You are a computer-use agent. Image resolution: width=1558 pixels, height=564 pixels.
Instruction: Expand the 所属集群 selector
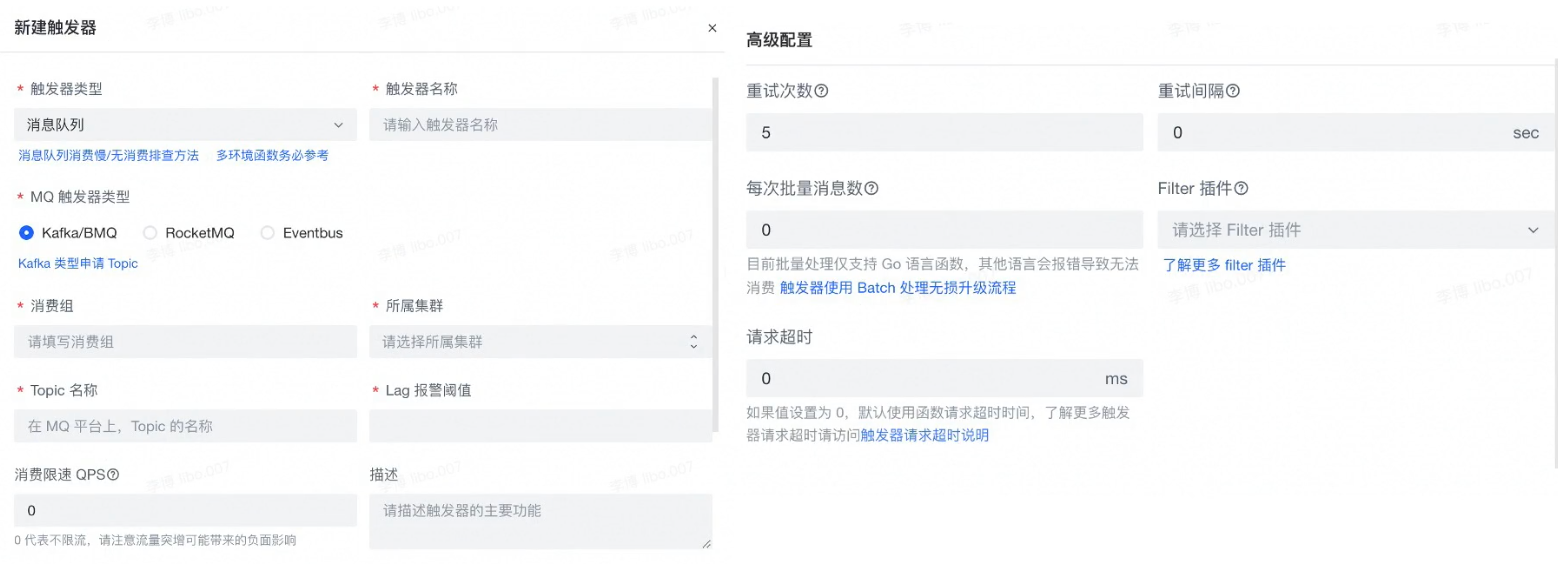(540, 342)
